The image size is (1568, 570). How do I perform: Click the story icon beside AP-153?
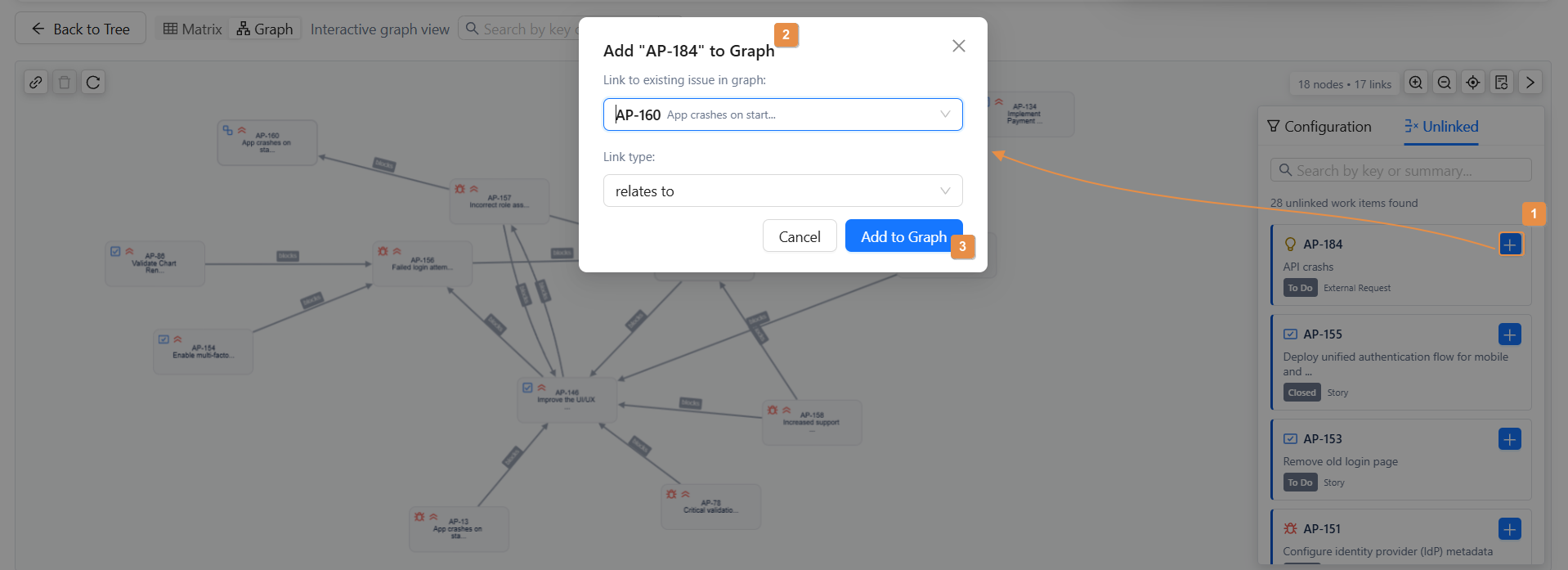[1291, 438]
